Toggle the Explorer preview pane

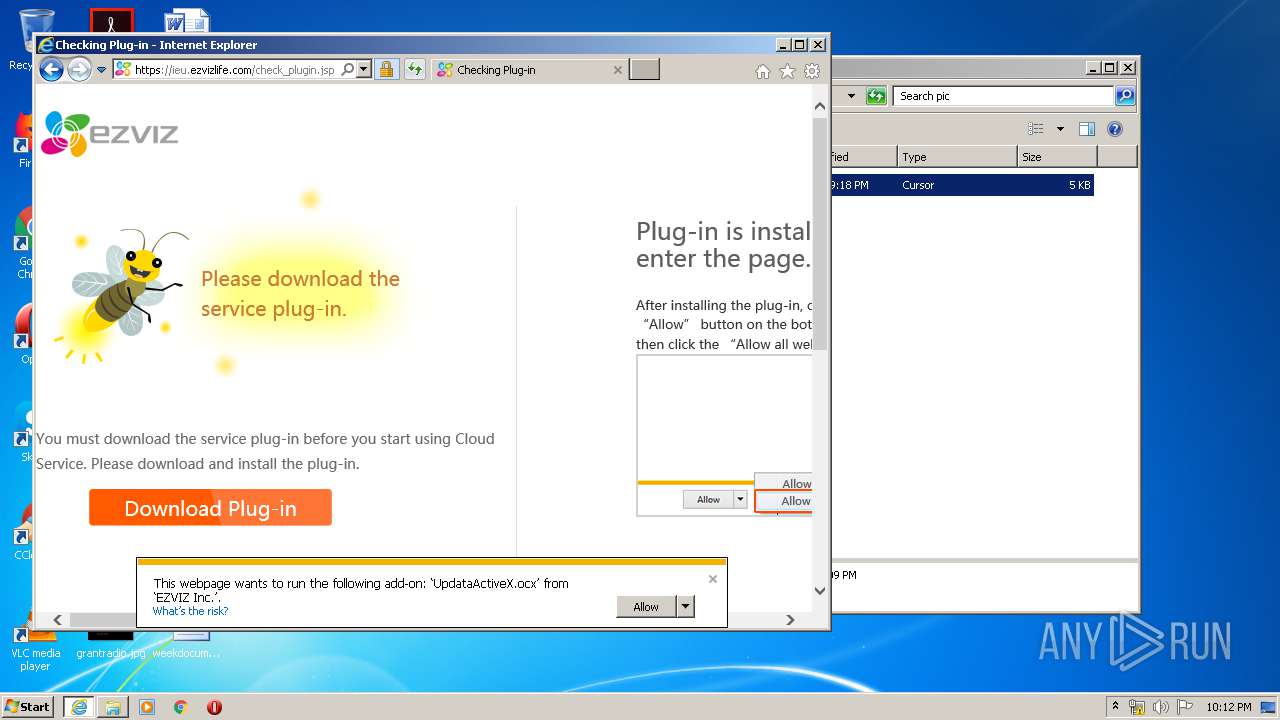[1087, 129]
